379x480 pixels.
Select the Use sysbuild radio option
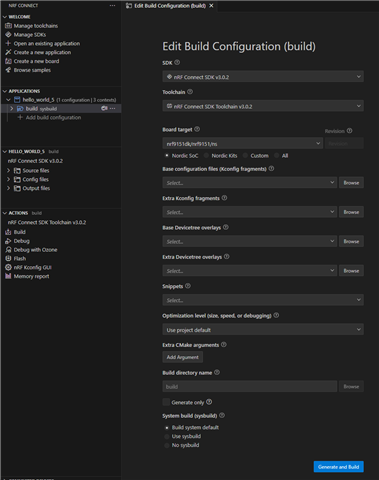(167, 436)
